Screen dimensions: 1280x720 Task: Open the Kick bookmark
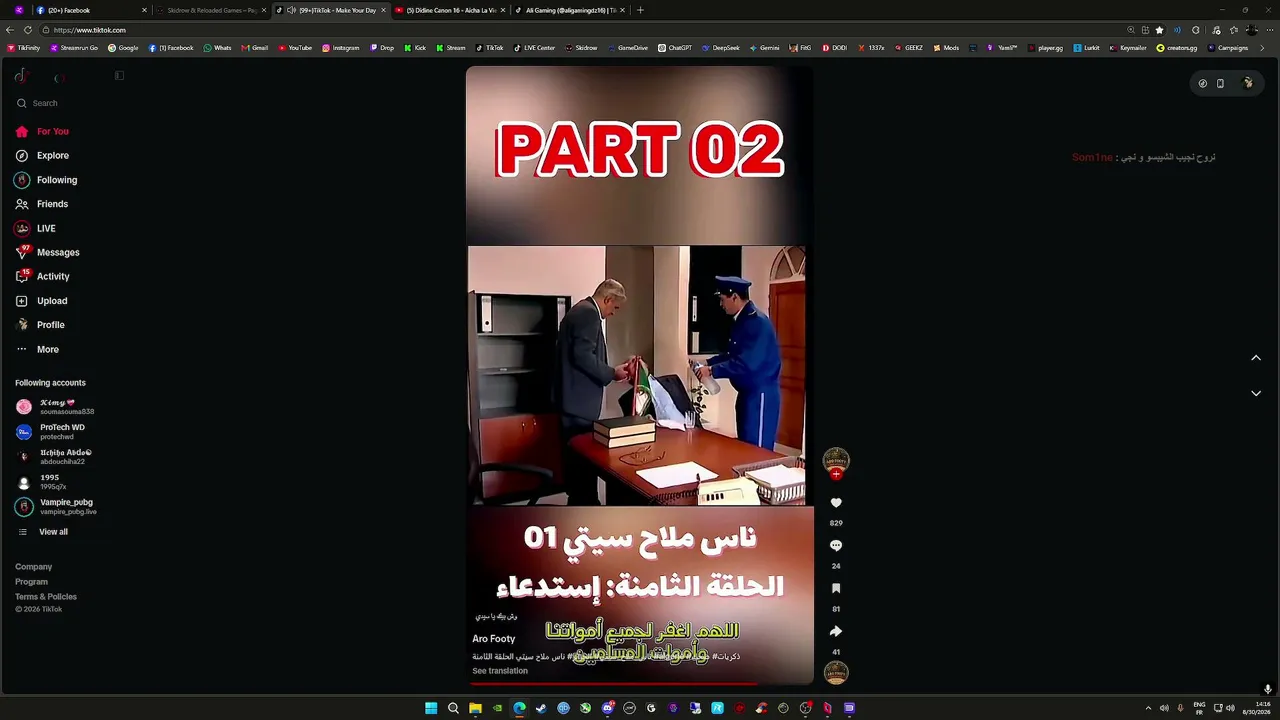[x=415, y=48]
